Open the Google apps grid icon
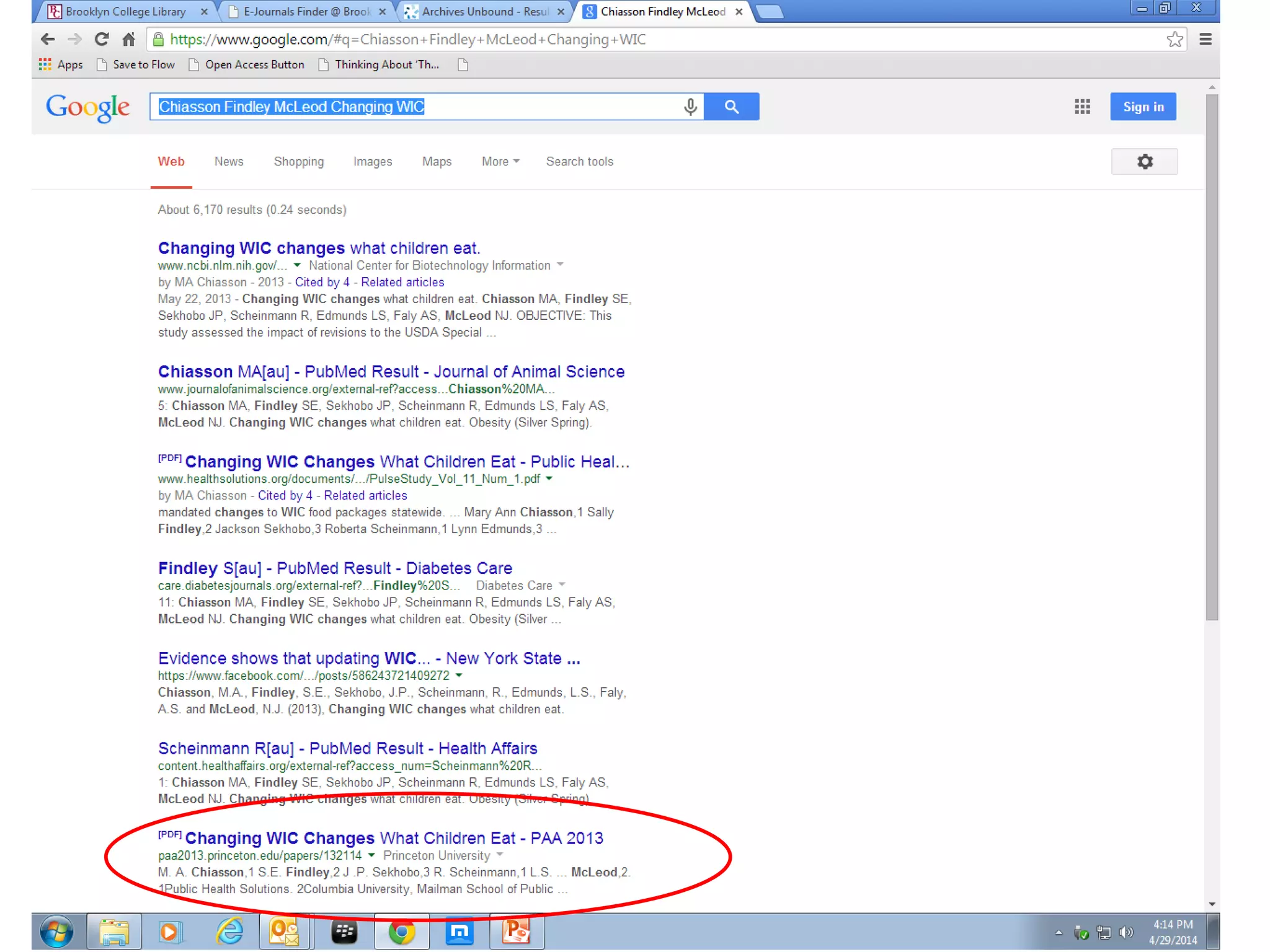This screenshot has height=952, width=1270. click(x=1082, y=107)
